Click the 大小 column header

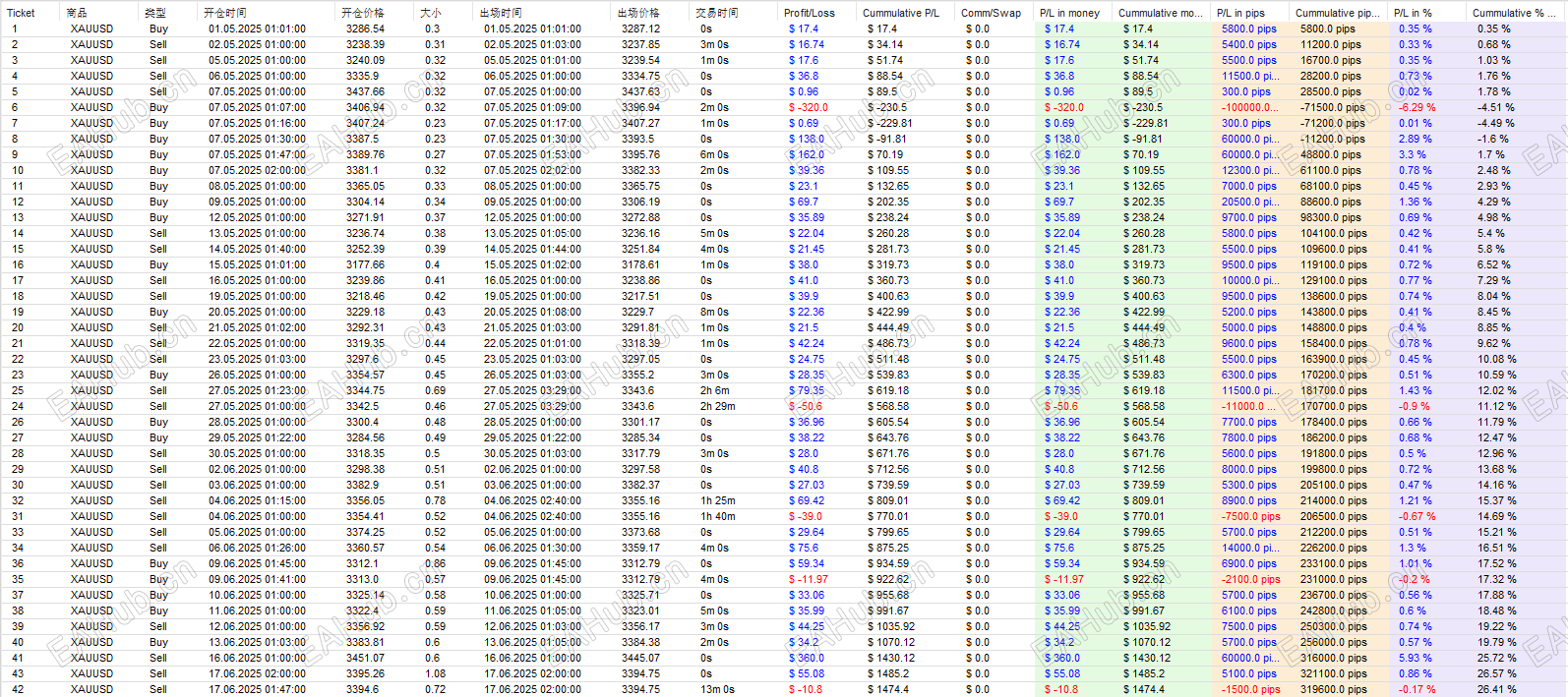431,13
